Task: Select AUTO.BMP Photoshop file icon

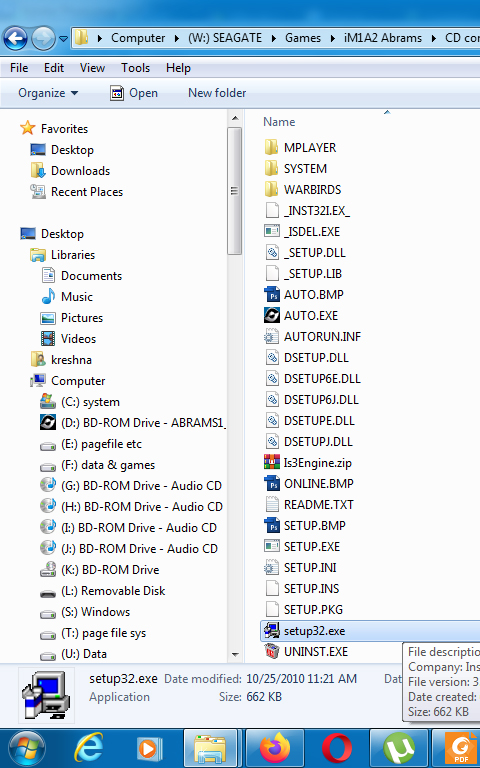Action: [x=271, y=294]
